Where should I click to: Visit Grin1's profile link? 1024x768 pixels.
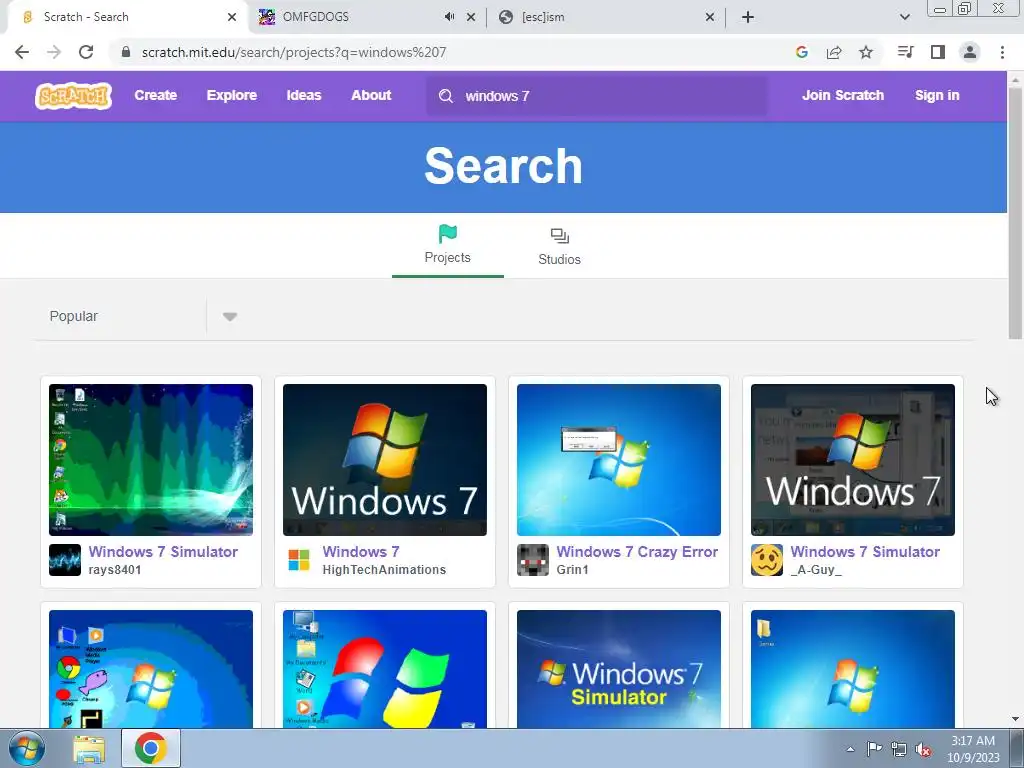pyautogui.click(x=572, y=569)
